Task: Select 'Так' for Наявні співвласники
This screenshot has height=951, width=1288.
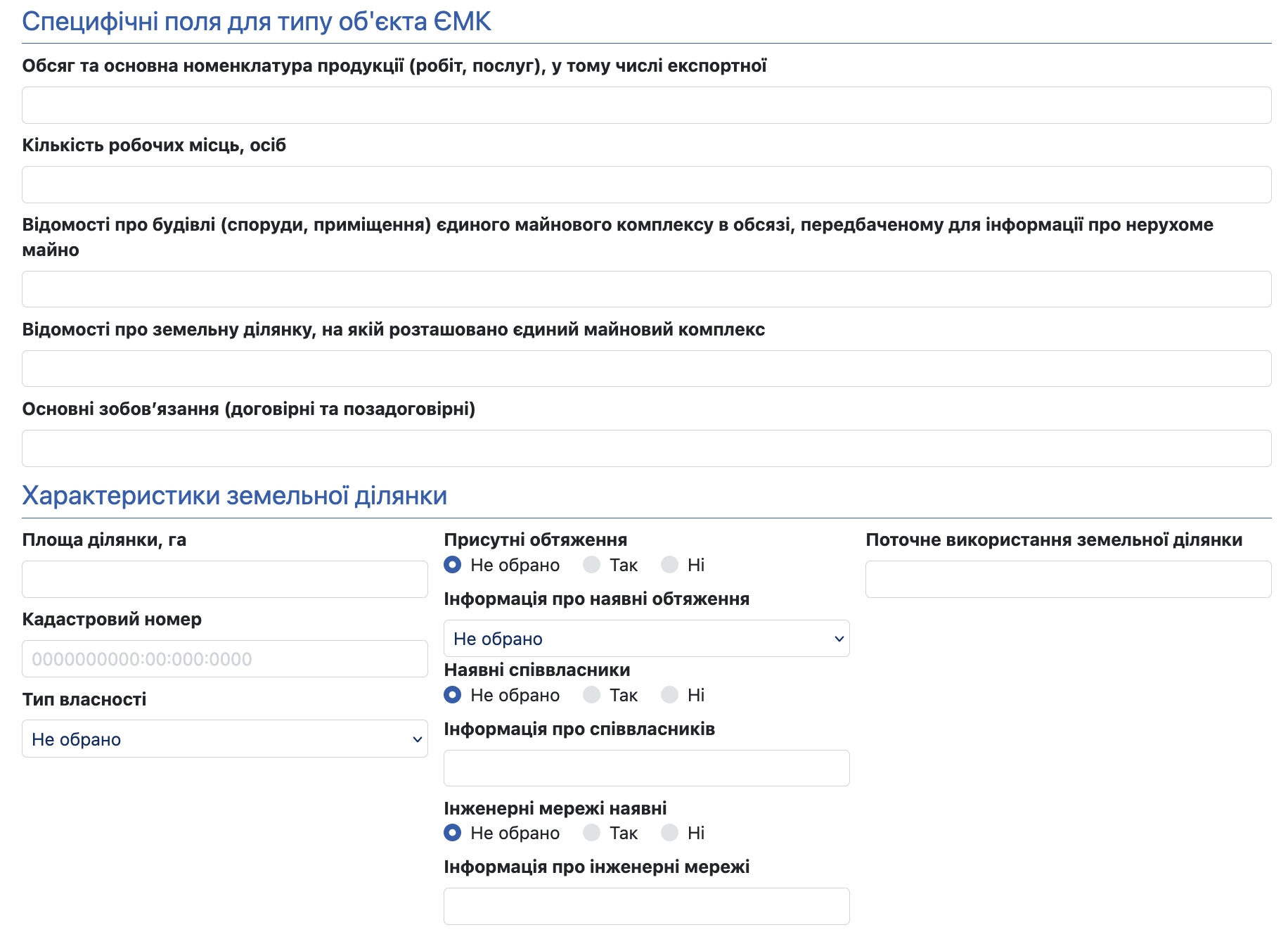Action: tap(592, 695)
